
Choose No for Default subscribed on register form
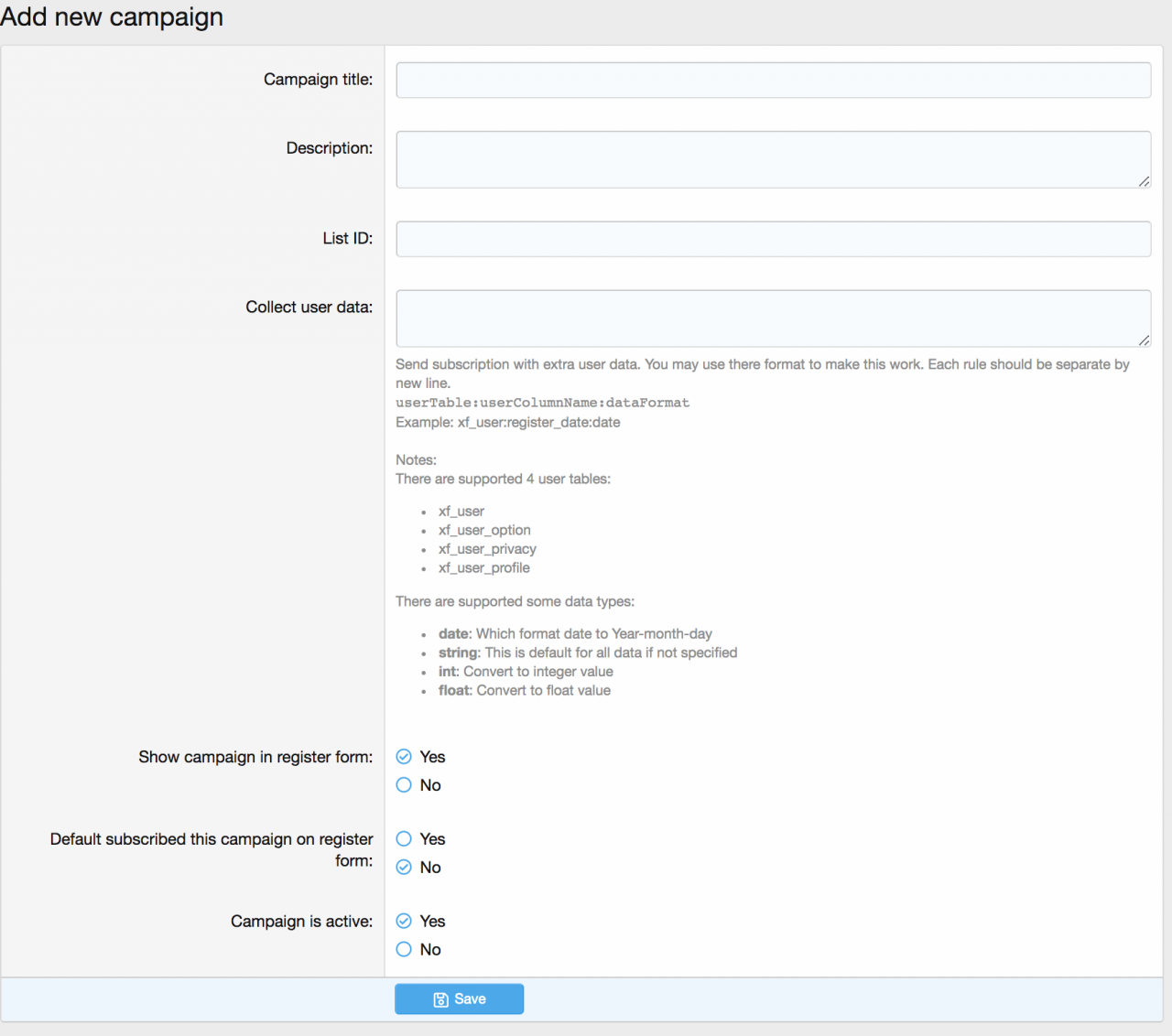pyautogui.click(x=404, y=868)
